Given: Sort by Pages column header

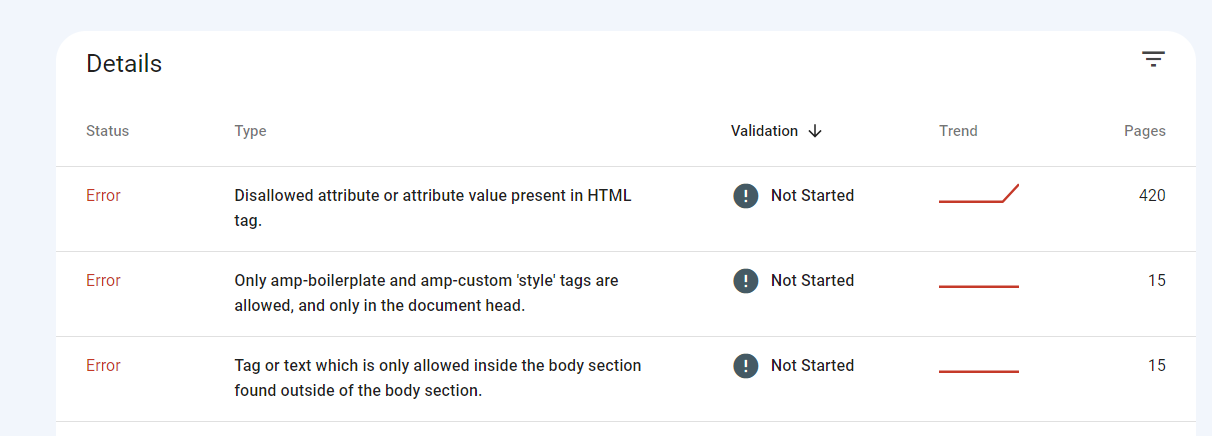Looking at the screenshot, I should pyautogui.click(x=1144, y=131).
